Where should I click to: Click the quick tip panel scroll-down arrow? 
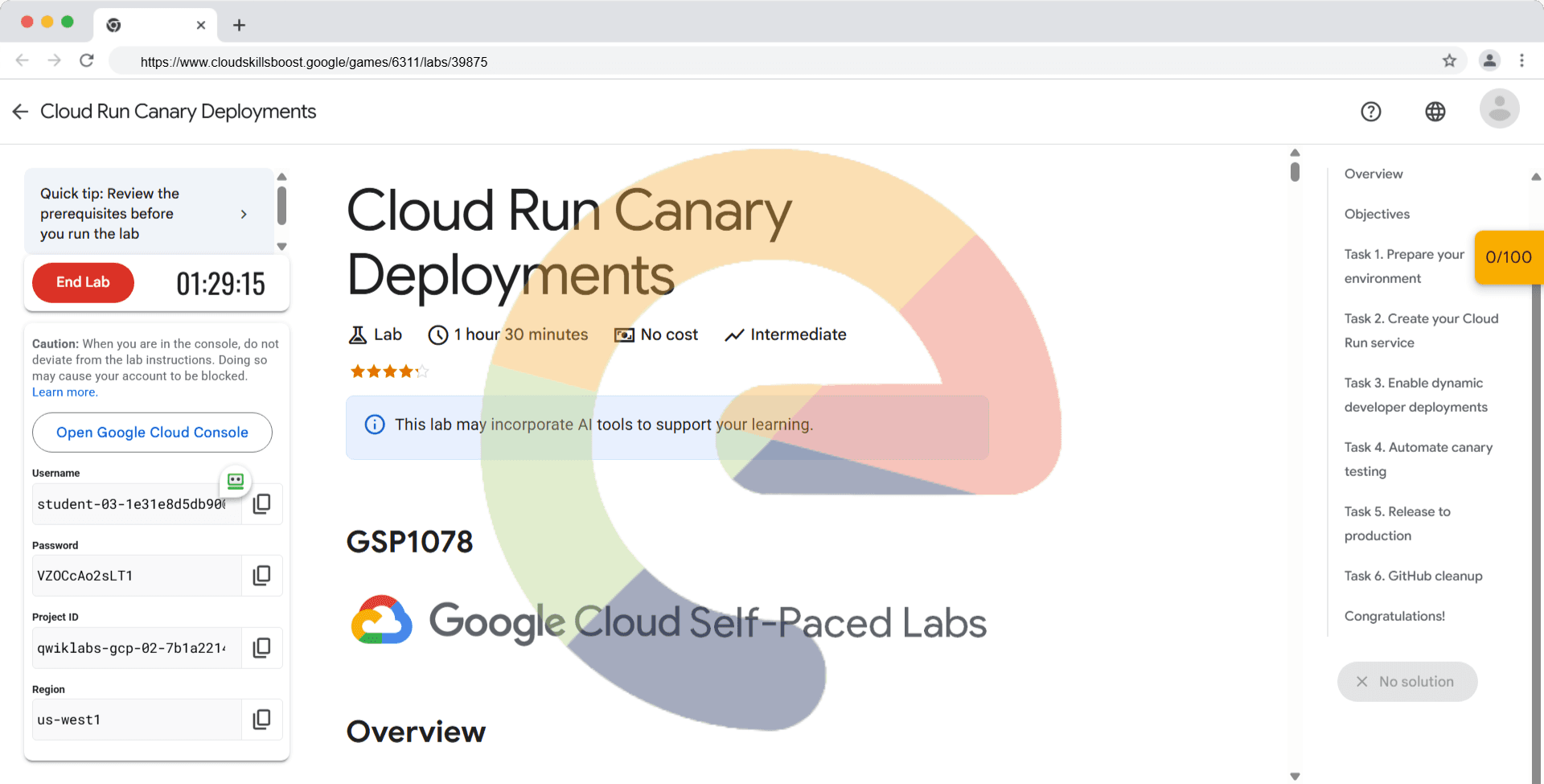point(281,247)
